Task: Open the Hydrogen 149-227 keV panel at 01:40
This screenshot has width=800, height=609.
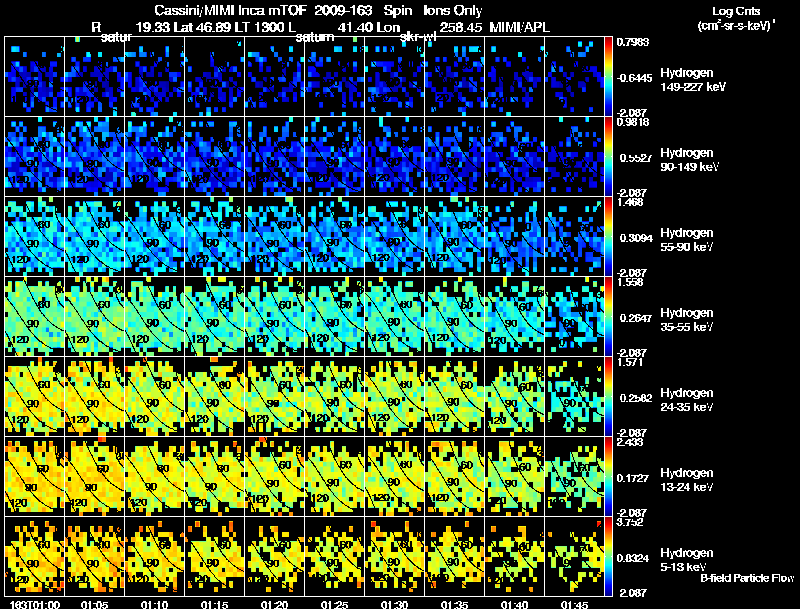Action: 514,76
